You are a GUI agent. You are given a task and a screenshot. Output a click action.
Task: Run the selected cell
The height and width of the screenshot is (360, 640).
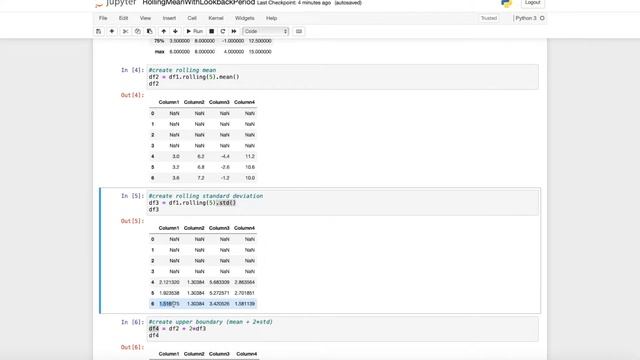(194, 31)
